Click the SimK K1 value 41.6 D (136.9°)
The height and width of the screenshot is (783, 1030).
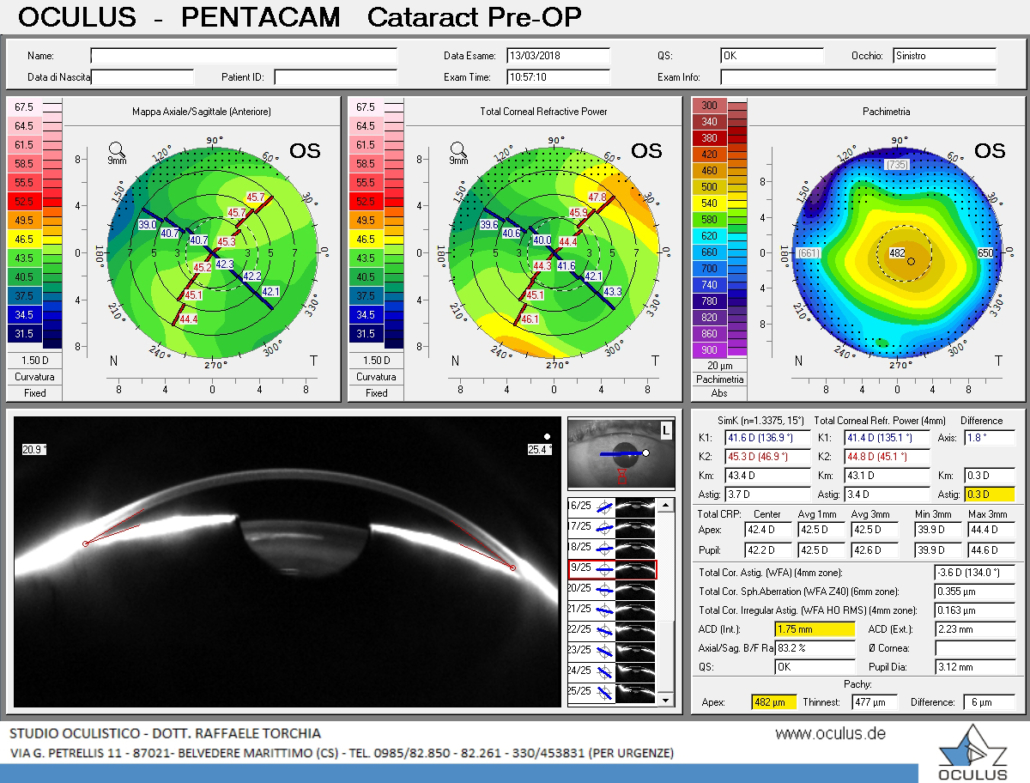[x=768, y=437]
